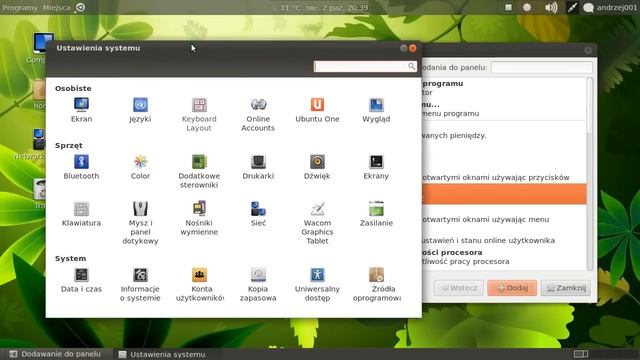Open Uniwersalny dostęp settings
The width and height of the screenshot is (640, 360).
[317, 284]
